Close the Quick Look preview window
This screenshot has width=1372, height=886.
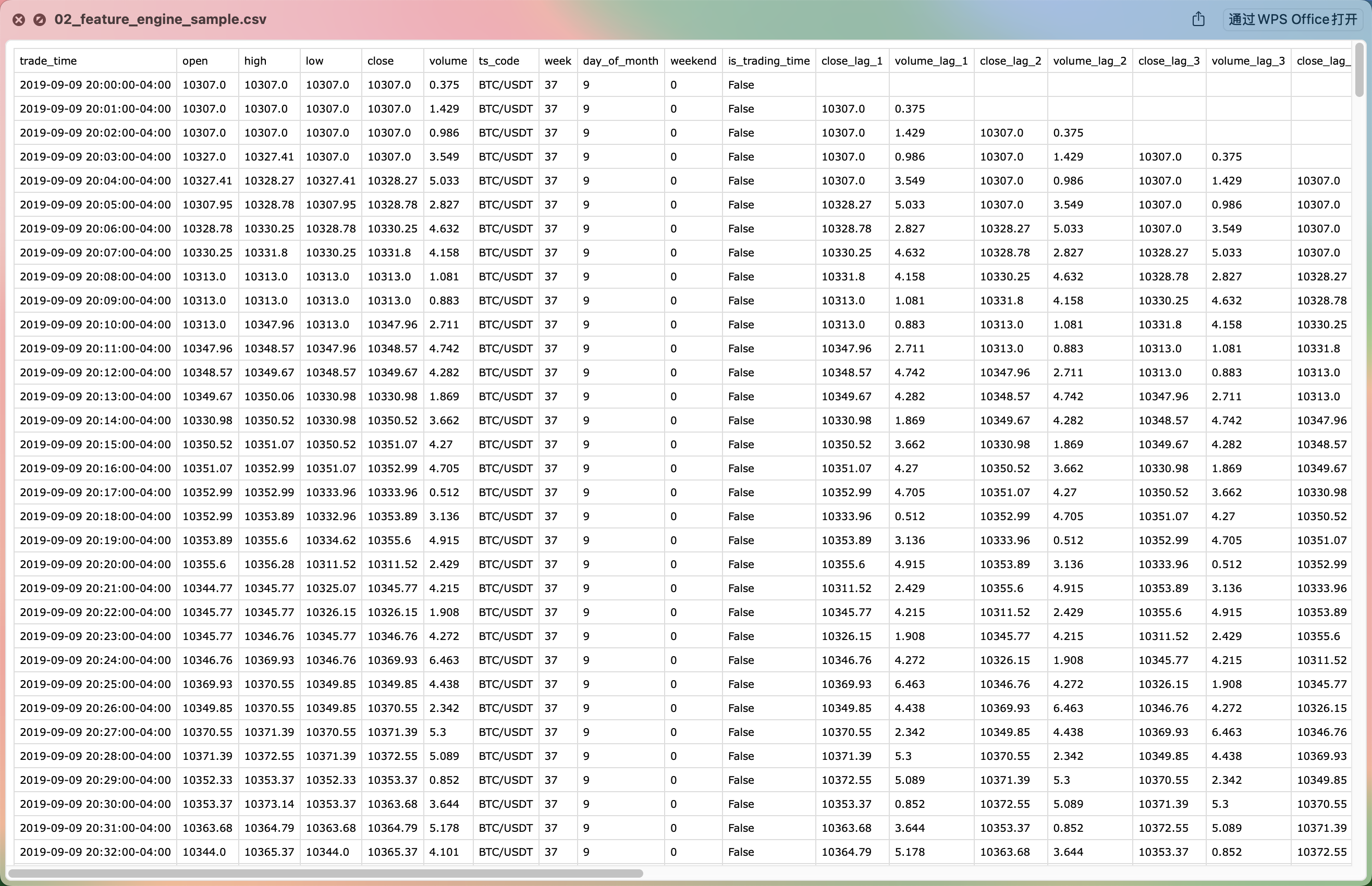19,20
